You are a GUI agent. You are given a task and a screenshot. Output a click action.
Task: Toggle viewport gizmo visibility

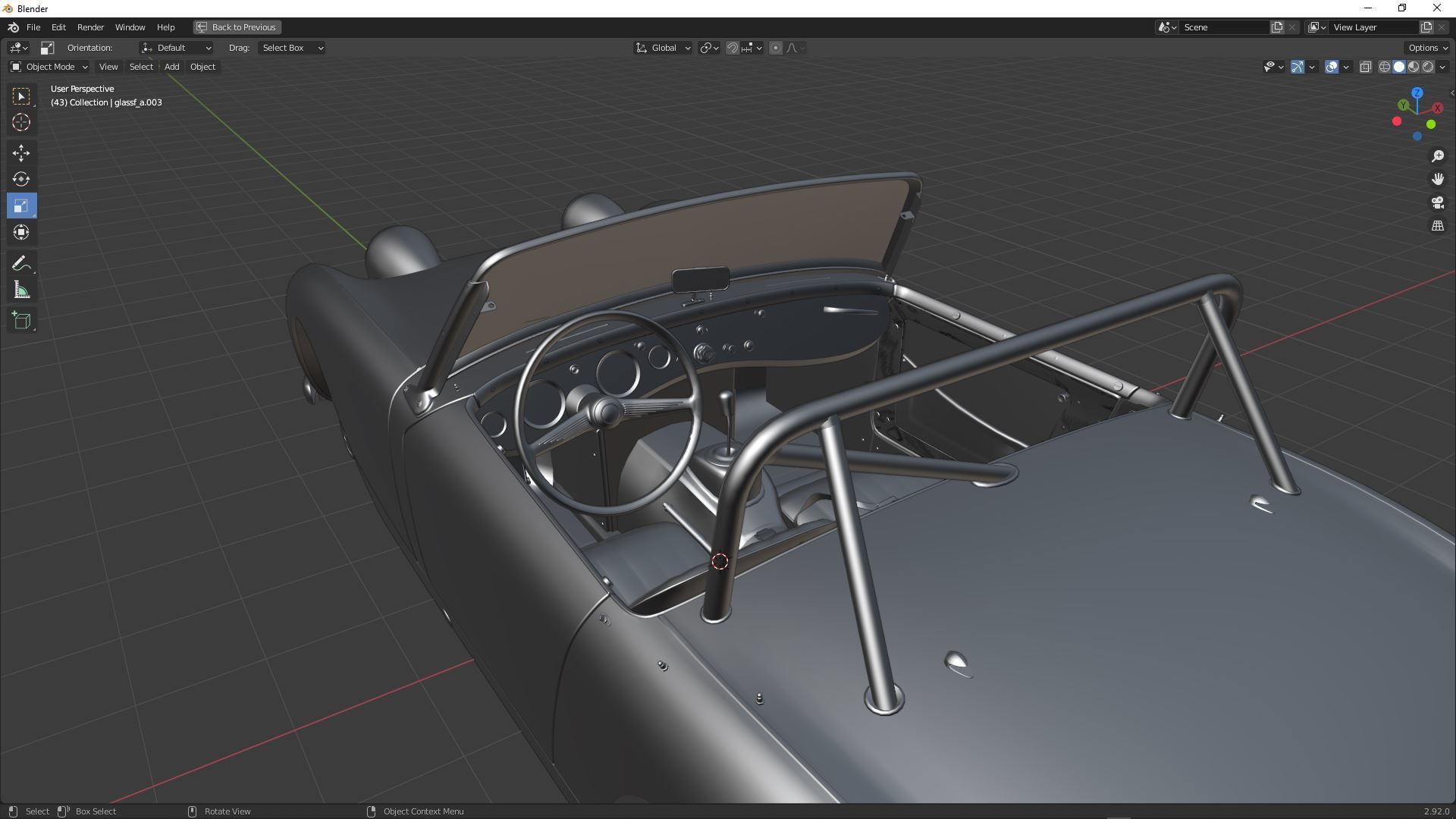[x=1298, y=67]
